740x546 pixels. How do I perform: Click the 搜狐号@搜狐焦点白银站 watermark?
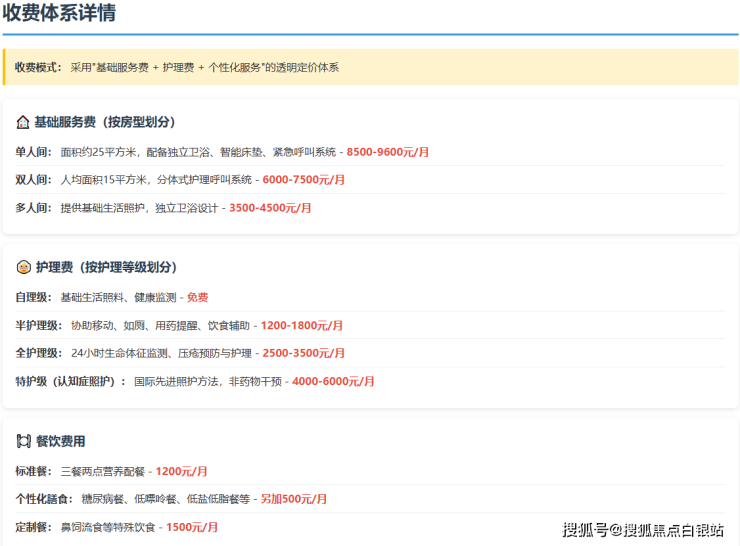pos(646,529)
